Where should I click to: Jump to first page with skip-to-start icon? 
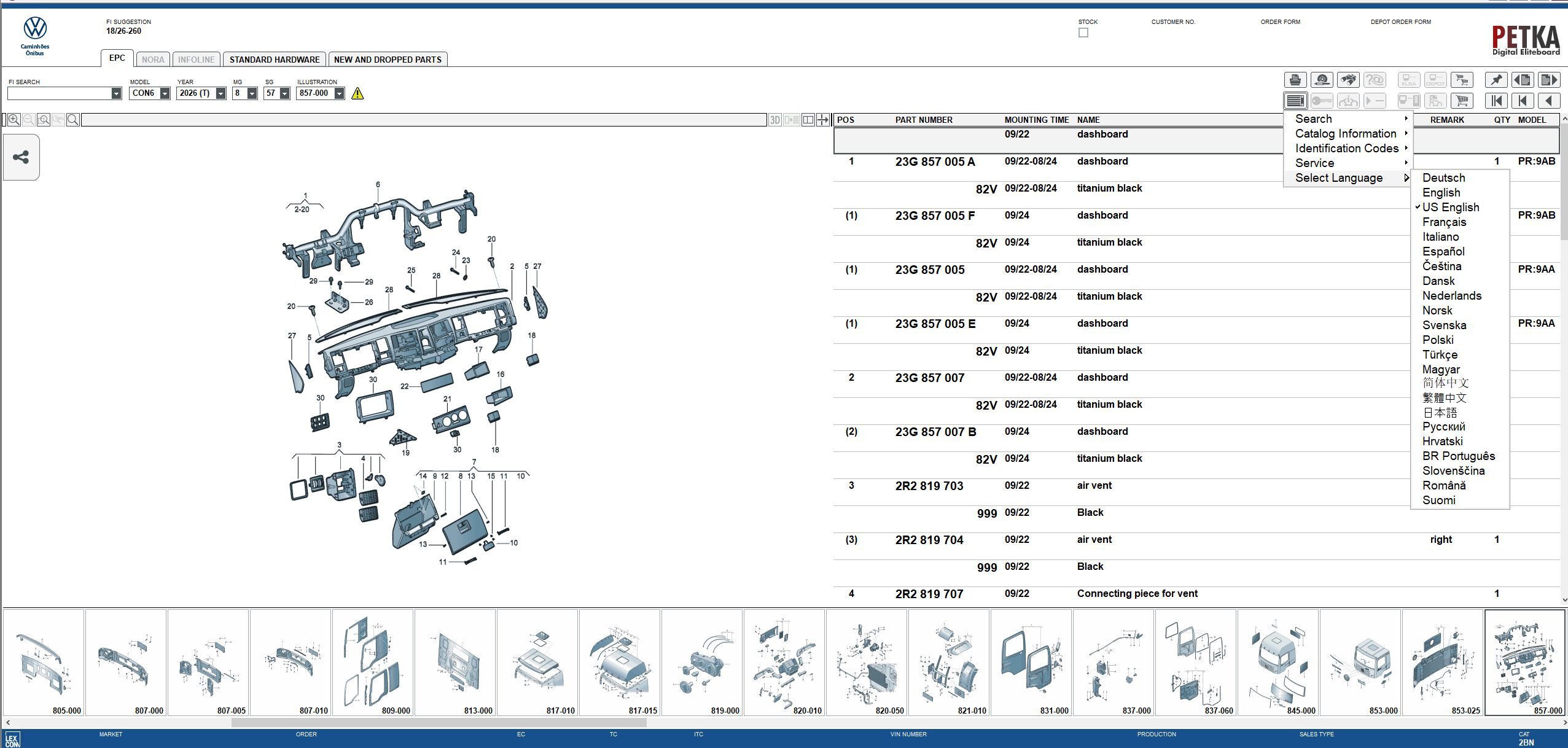tap(1496, 101)
